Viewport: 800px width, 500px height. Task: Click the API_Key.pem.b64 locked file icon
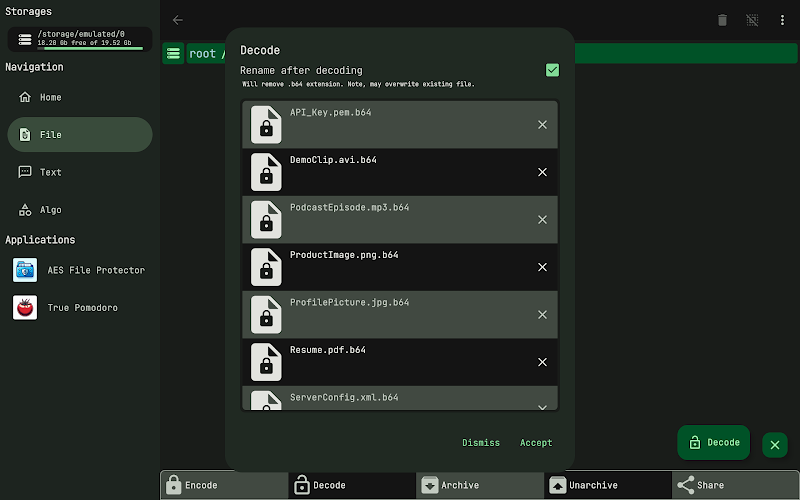(x=266, y=124)
